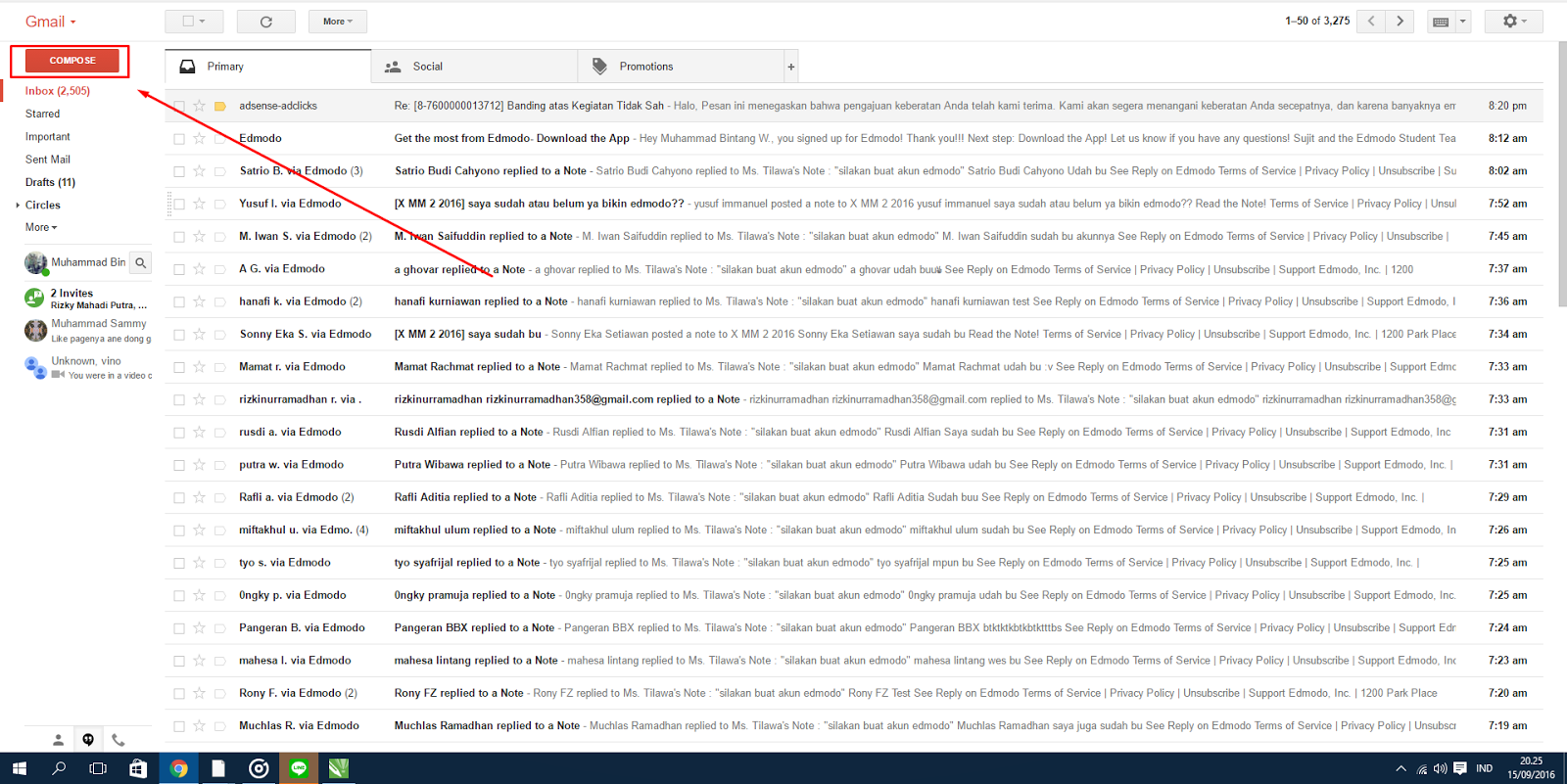Go to older messages arrow

[1401, 22]
